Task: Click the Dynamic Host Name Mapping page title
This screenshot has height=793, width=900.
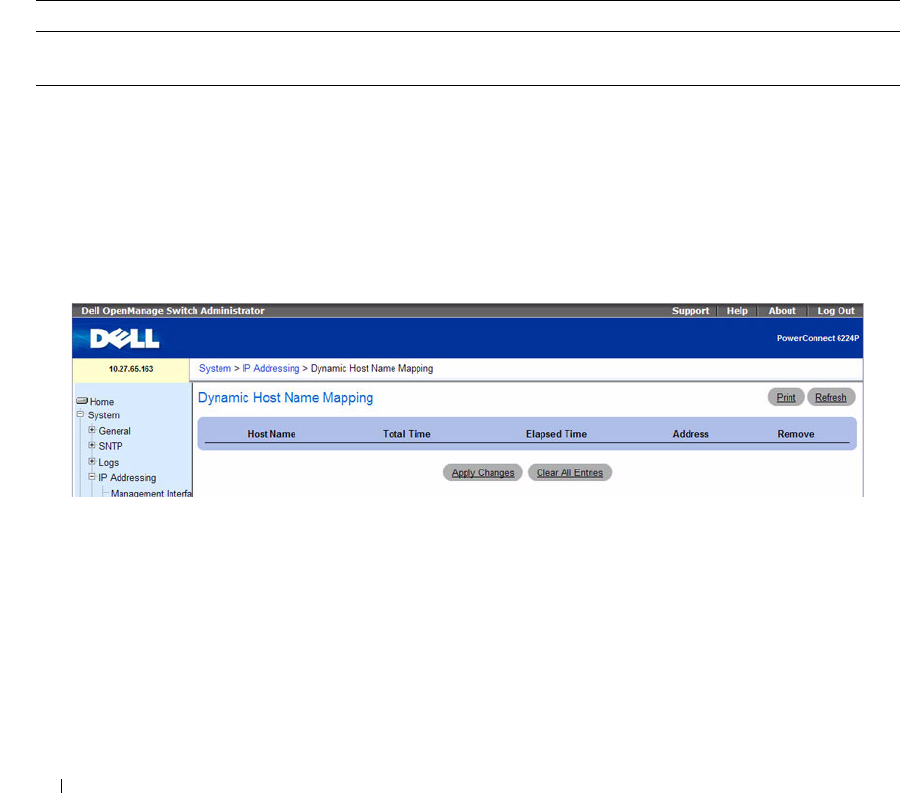Action: (x=285, y=398)
